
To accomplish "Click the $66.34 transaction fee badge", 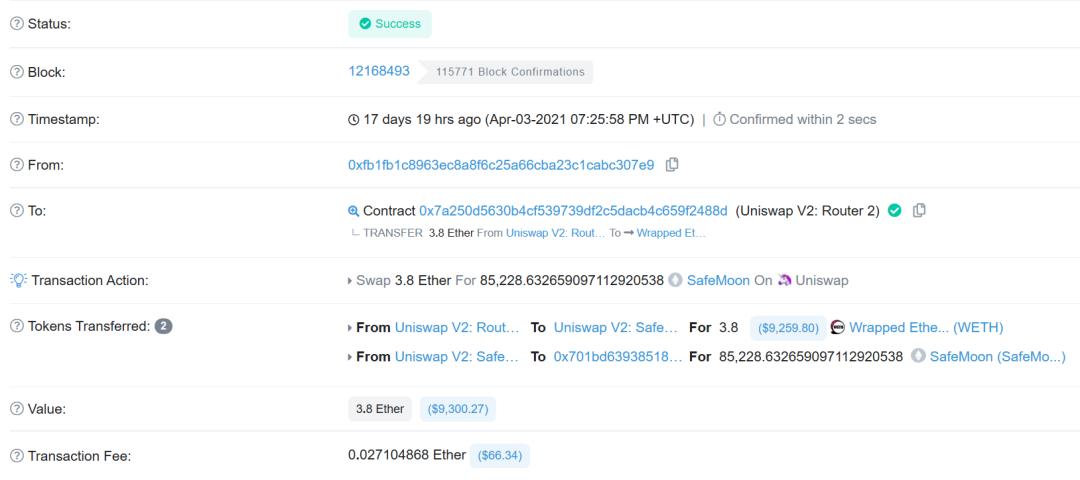I will (501, 456).
